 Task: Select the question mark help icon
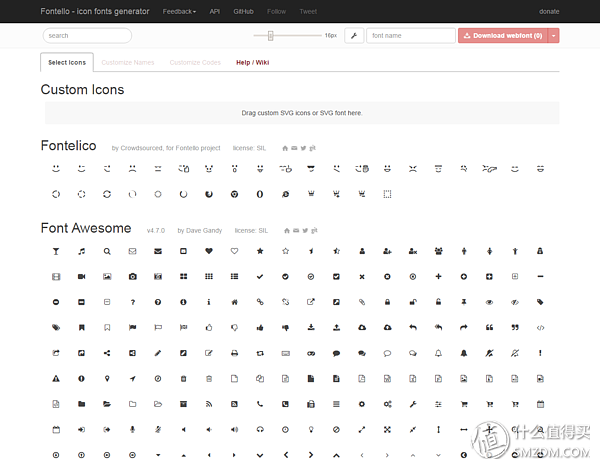[x=132, y=302]
